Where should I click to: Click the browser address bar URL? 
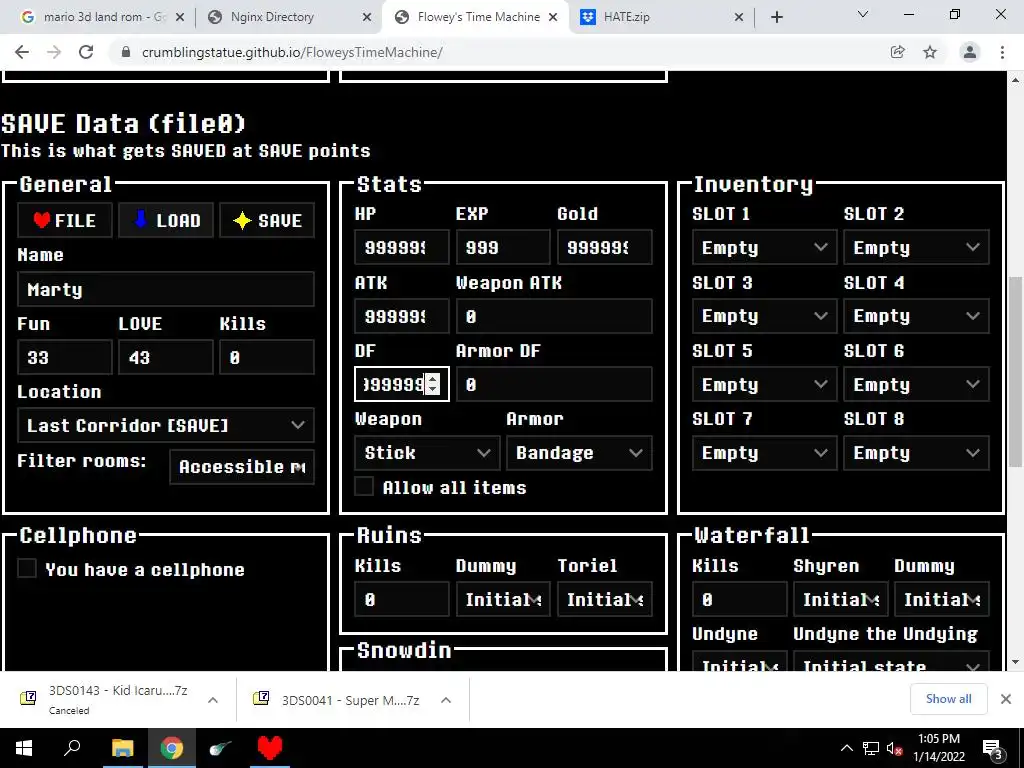(x=292, y=52)
